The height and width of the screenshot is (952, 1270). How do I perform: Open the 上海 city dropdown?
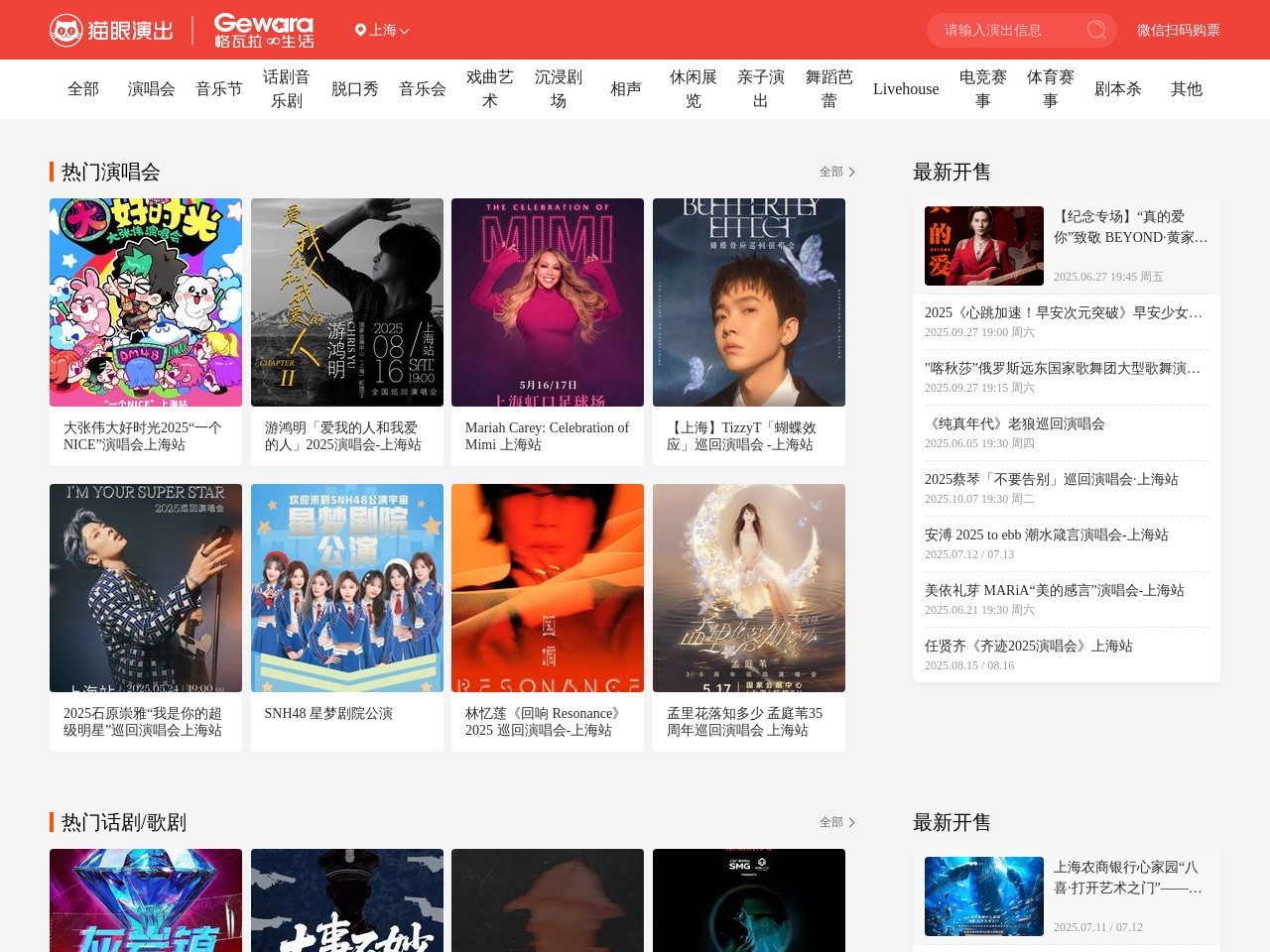point(382,31)
